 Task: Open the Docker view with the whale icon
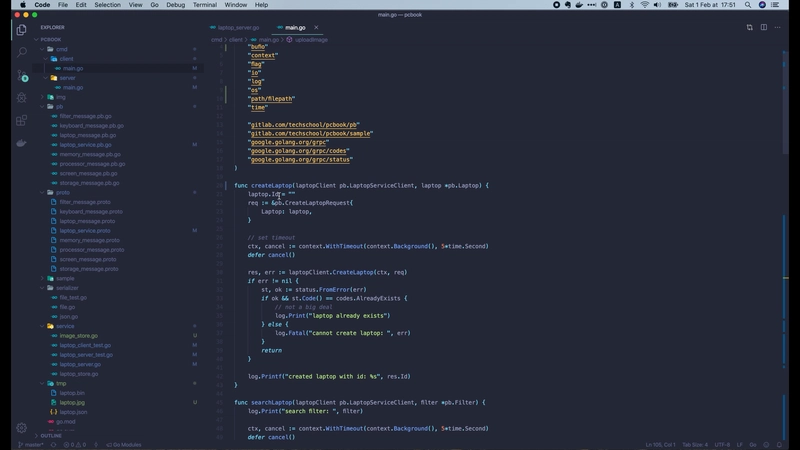(21, 143)
